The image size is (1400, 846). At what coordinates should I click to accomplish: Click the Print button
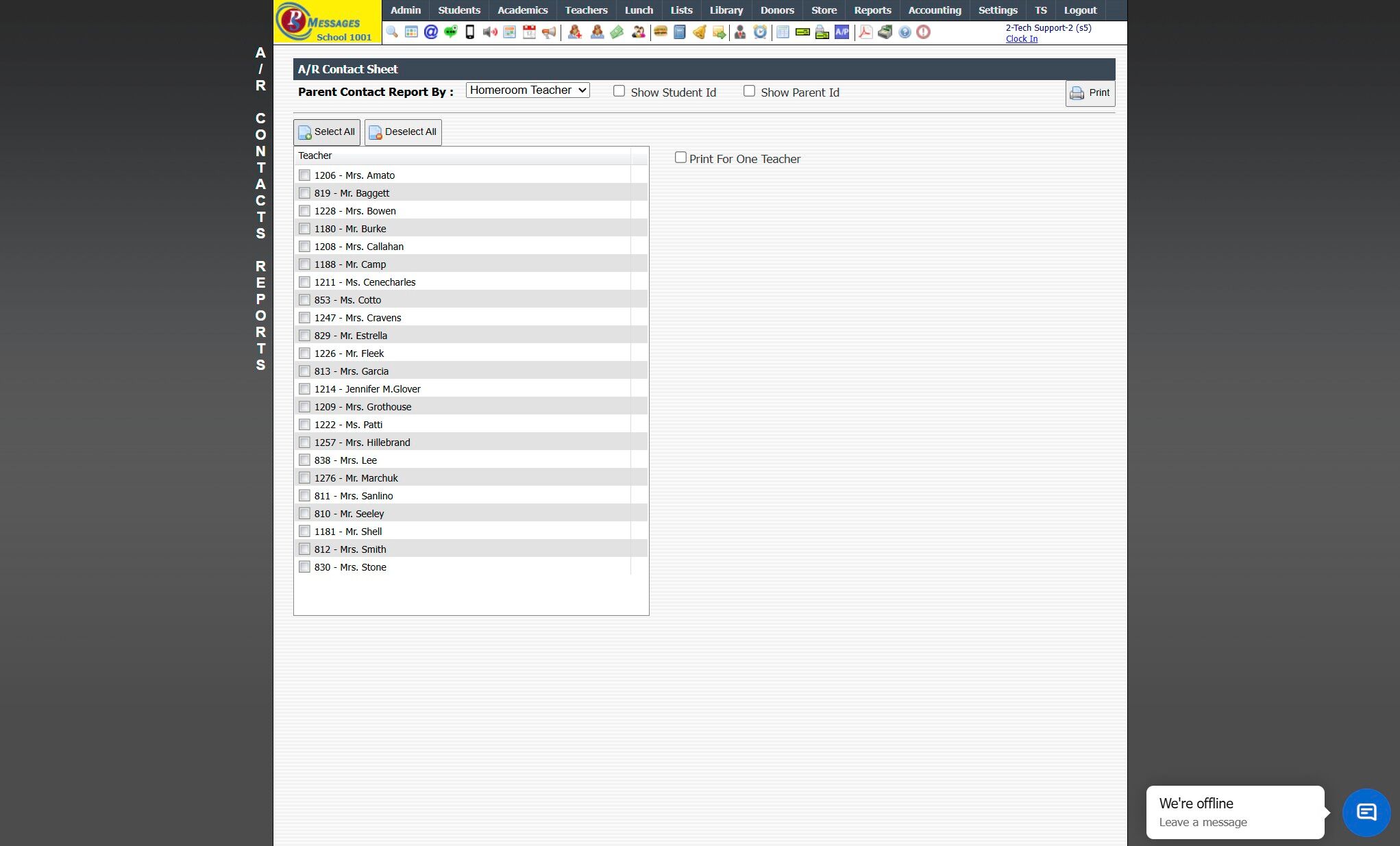[x=1090, y=93]
